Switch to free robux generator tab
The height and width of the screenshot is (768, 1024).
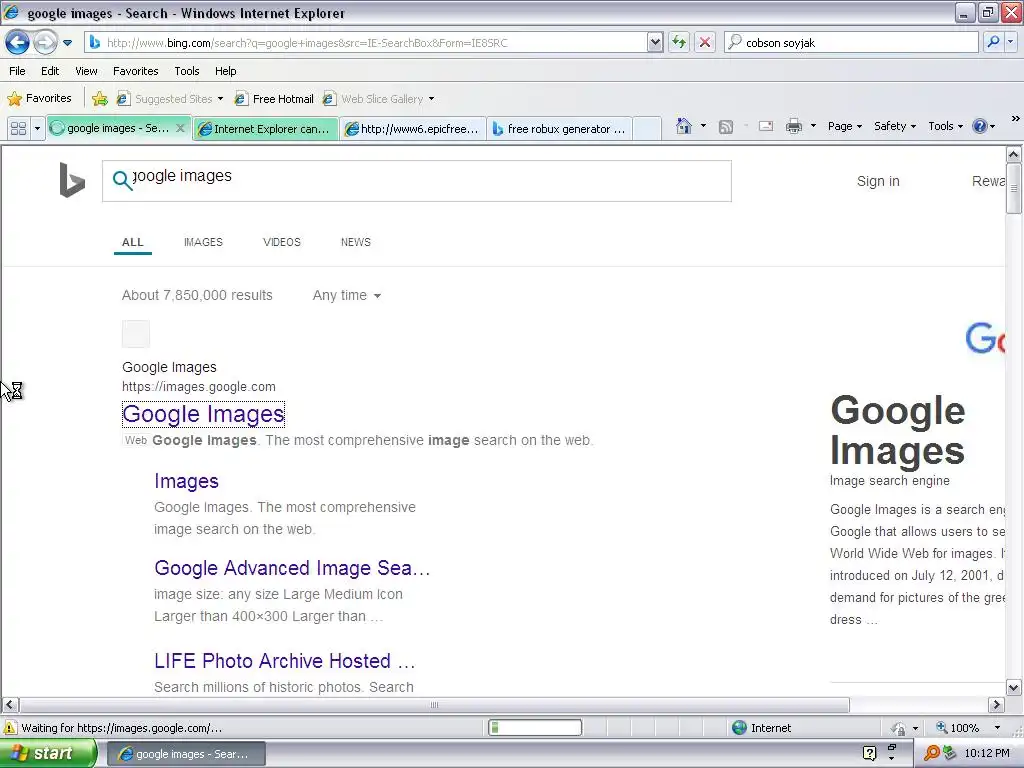click(560, 129)
